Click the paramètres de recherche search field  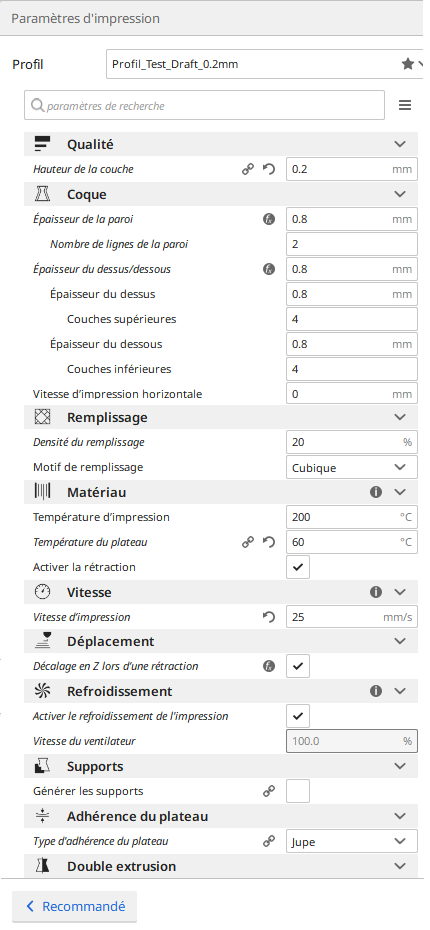point(205,106)
